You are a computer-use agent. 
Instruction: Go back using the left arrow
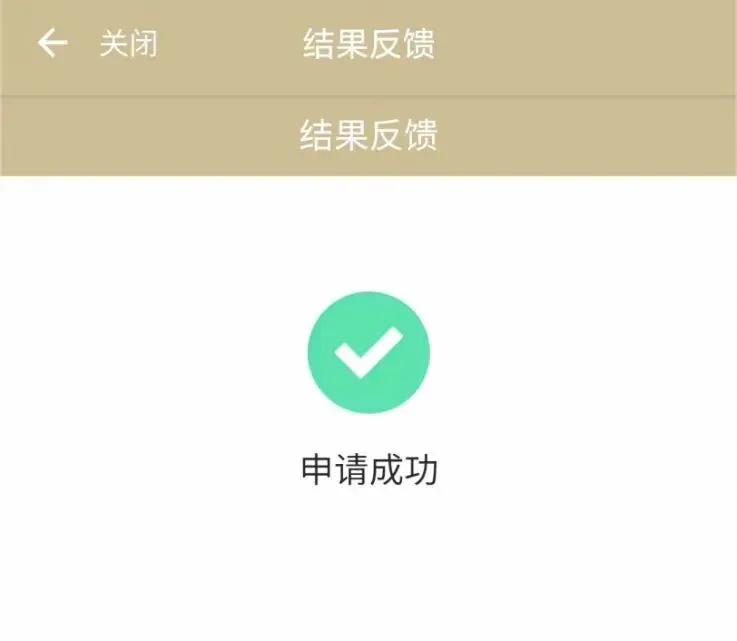pyautogui.click(x=53, y=43)
